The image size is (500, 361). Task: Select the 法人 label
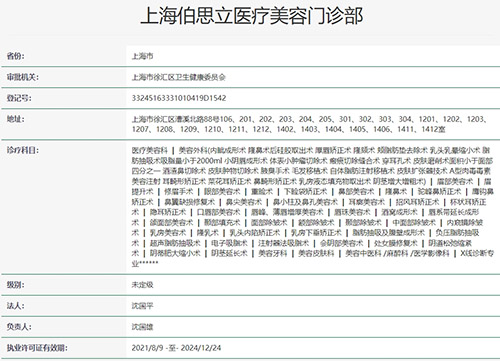click(16, 306)
